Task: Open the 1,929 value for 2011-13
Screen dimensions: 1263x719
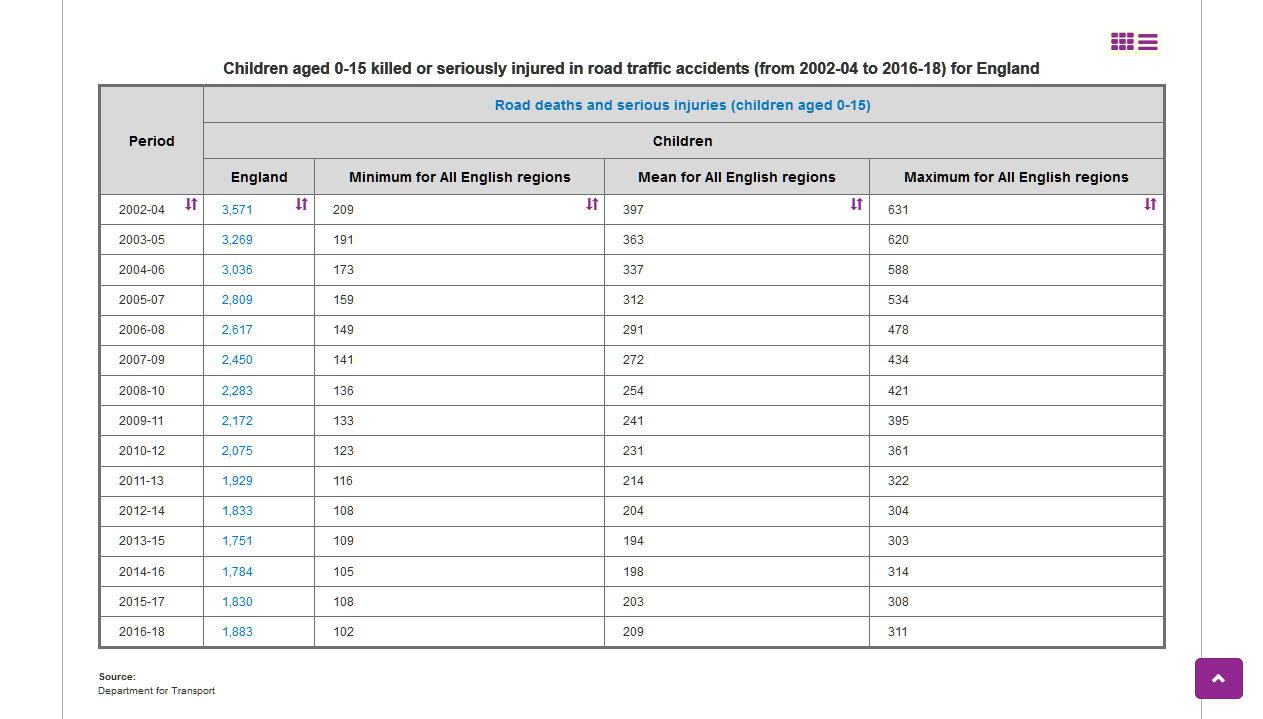Action: click(237, 481)
